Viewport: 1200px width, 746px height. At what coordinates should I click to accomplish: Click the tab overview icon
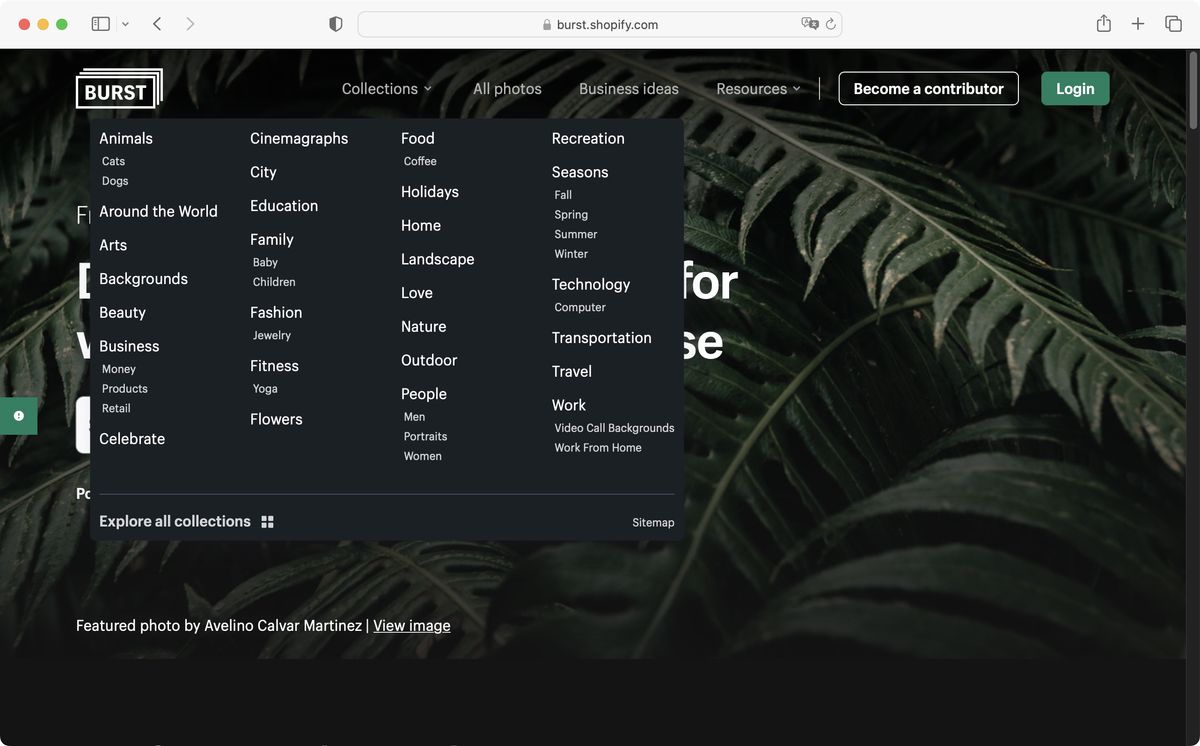[x=1174, y=22]
